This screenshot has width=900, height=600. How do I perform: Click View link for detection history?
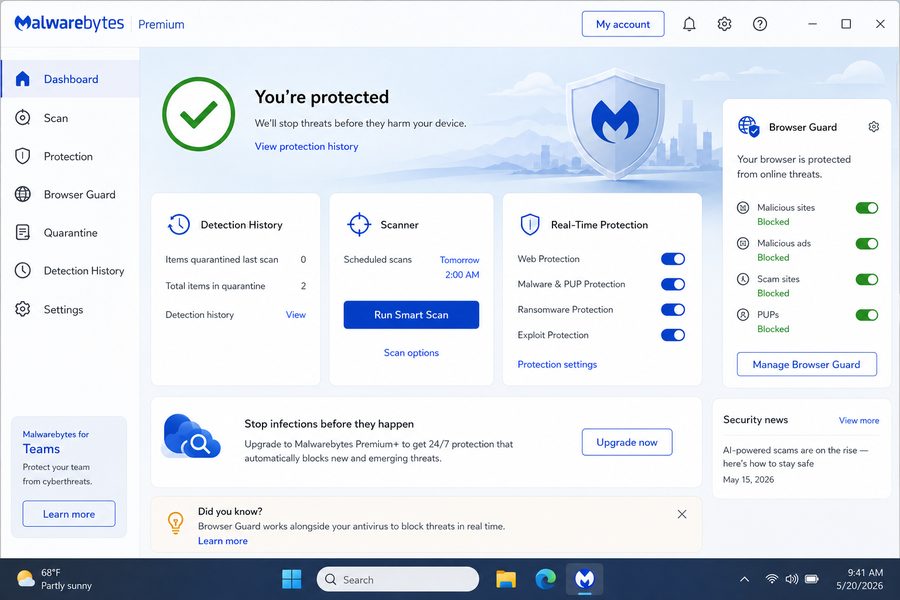click(296, 315)
